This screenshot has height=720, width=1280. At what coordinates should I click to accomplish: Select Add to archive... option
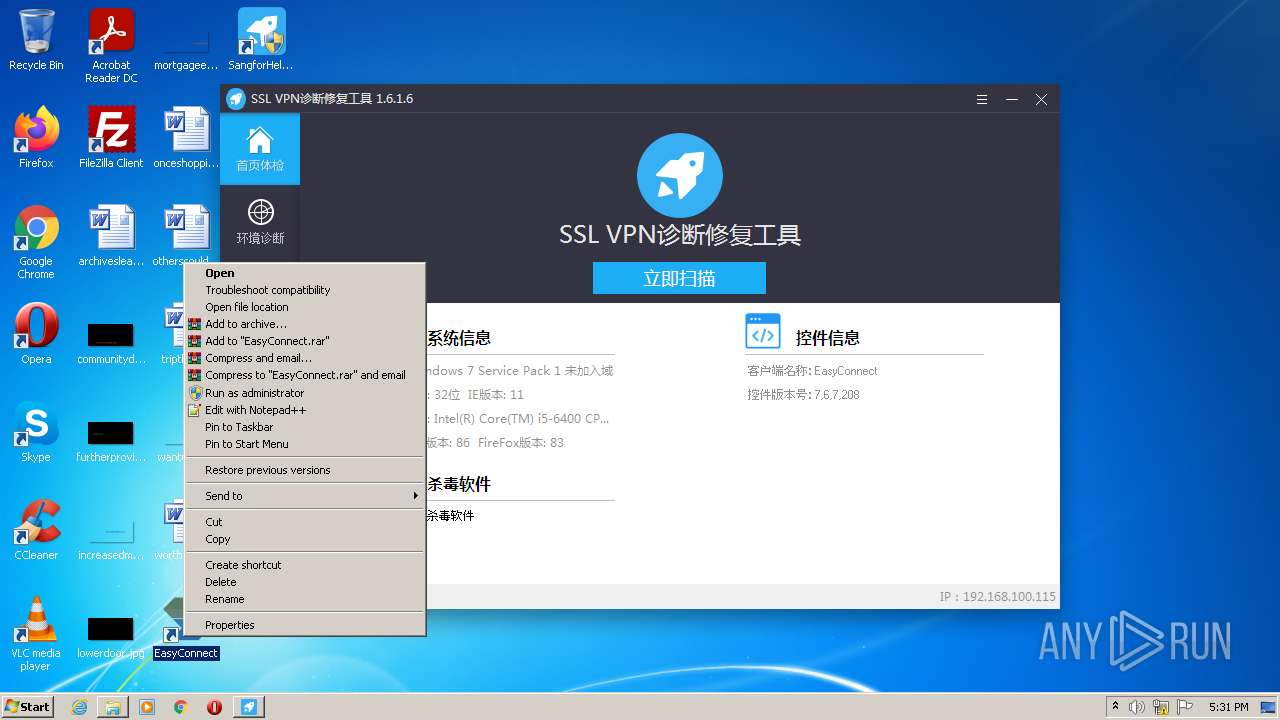coord(305,324)
